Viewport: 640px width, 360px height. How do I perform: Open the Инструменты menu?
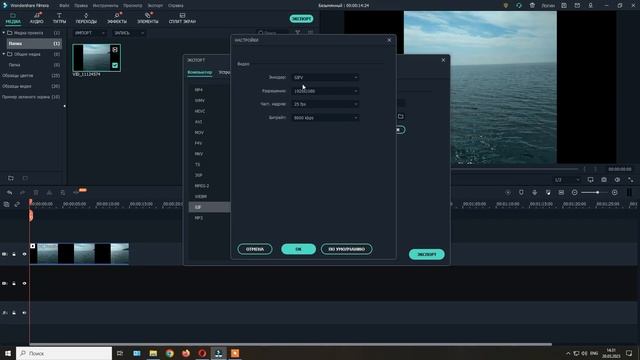point(105,6)
